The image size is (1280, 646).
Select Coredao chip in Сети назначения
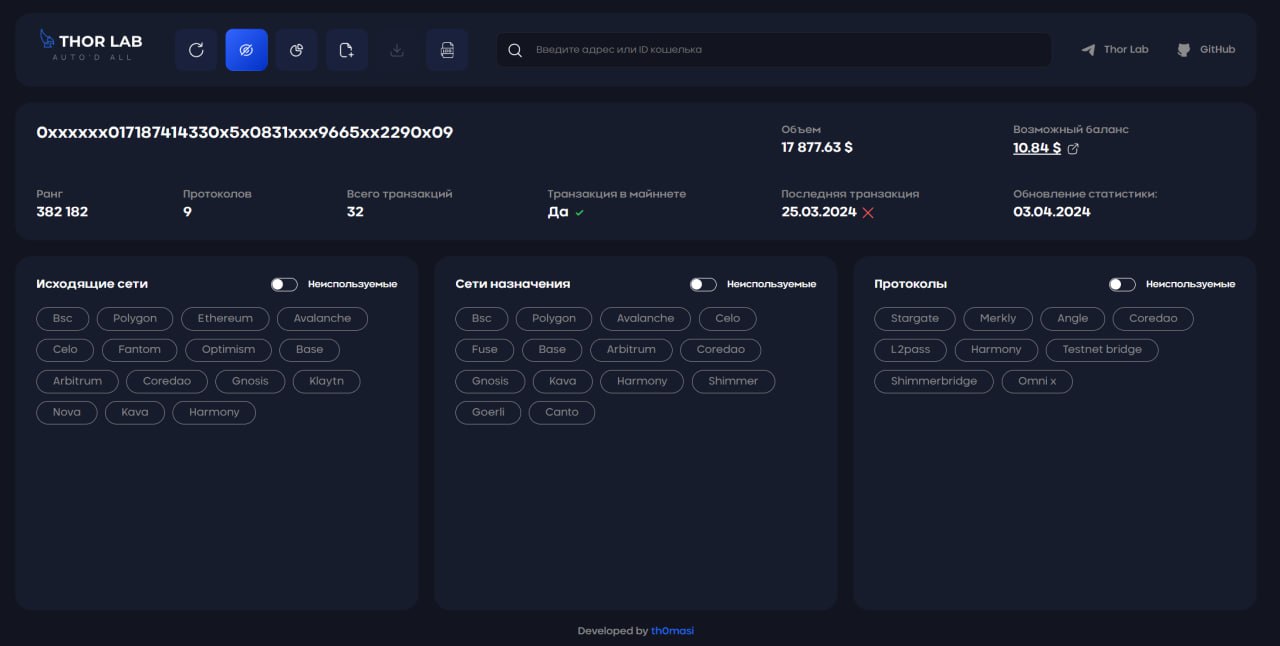pos(721,350)
